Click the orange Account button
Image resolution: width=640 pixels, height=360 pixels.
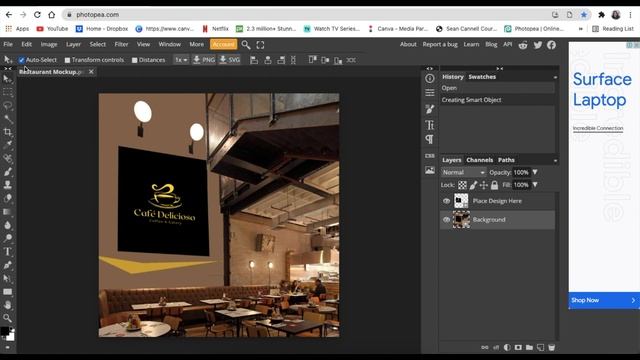click(x=223, y=44)
